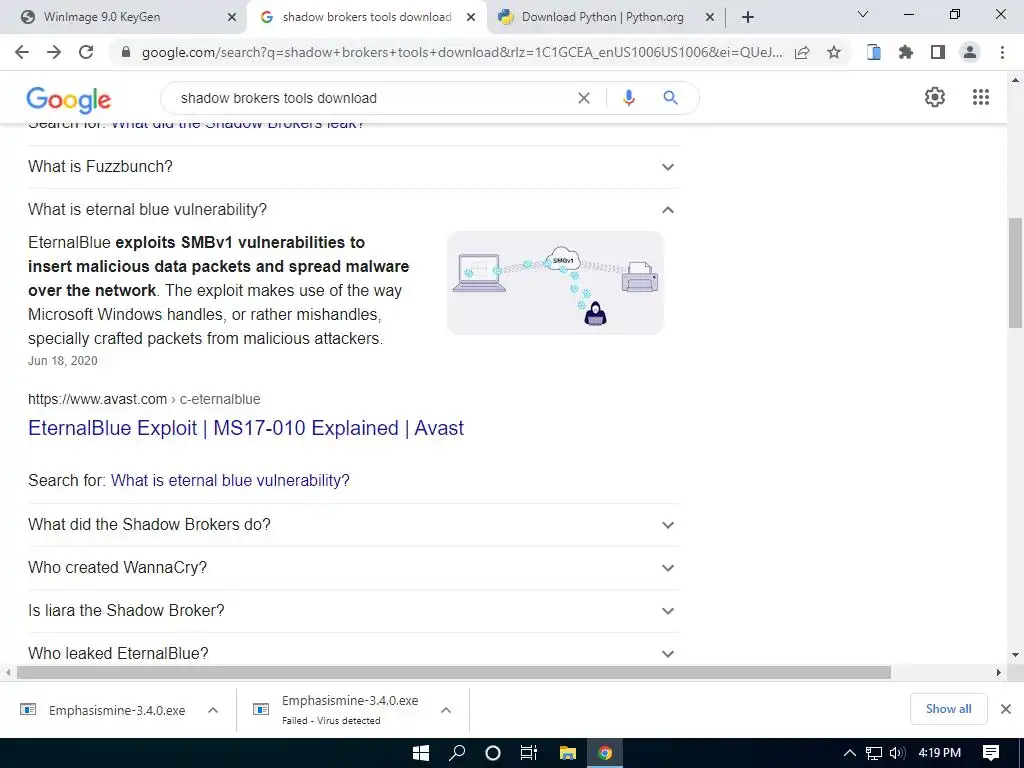Click the vertical scrollbar thumb
Image resolution: width=1024 pixels, height=768 pixels.
(x=1015, y=273)
